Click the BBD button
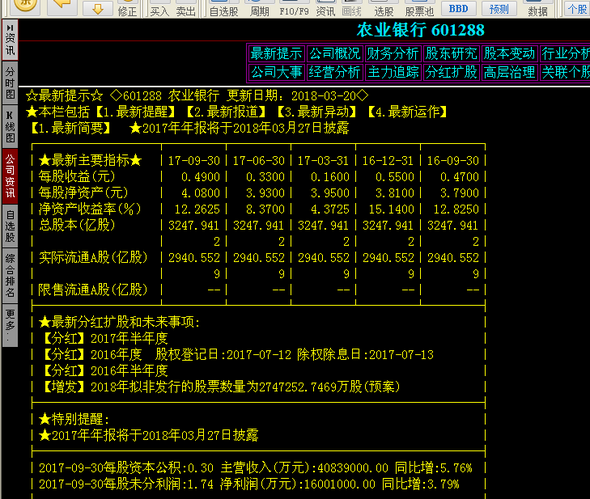The image size is (590, 499). coord(458,8)
